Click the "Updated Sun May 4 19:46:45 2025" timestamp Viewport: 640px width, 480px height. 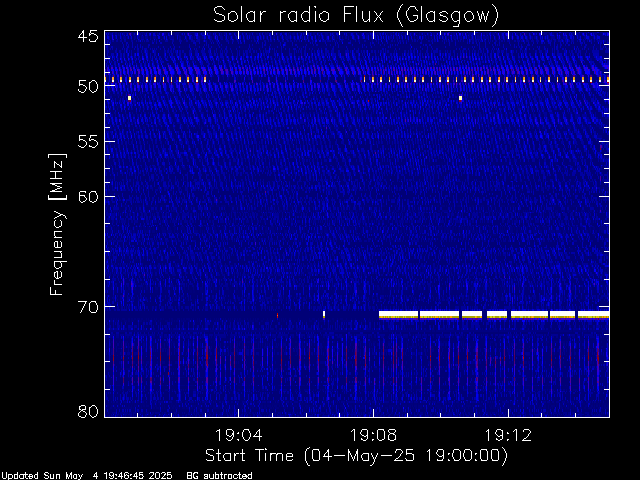(x=87, y=476)
